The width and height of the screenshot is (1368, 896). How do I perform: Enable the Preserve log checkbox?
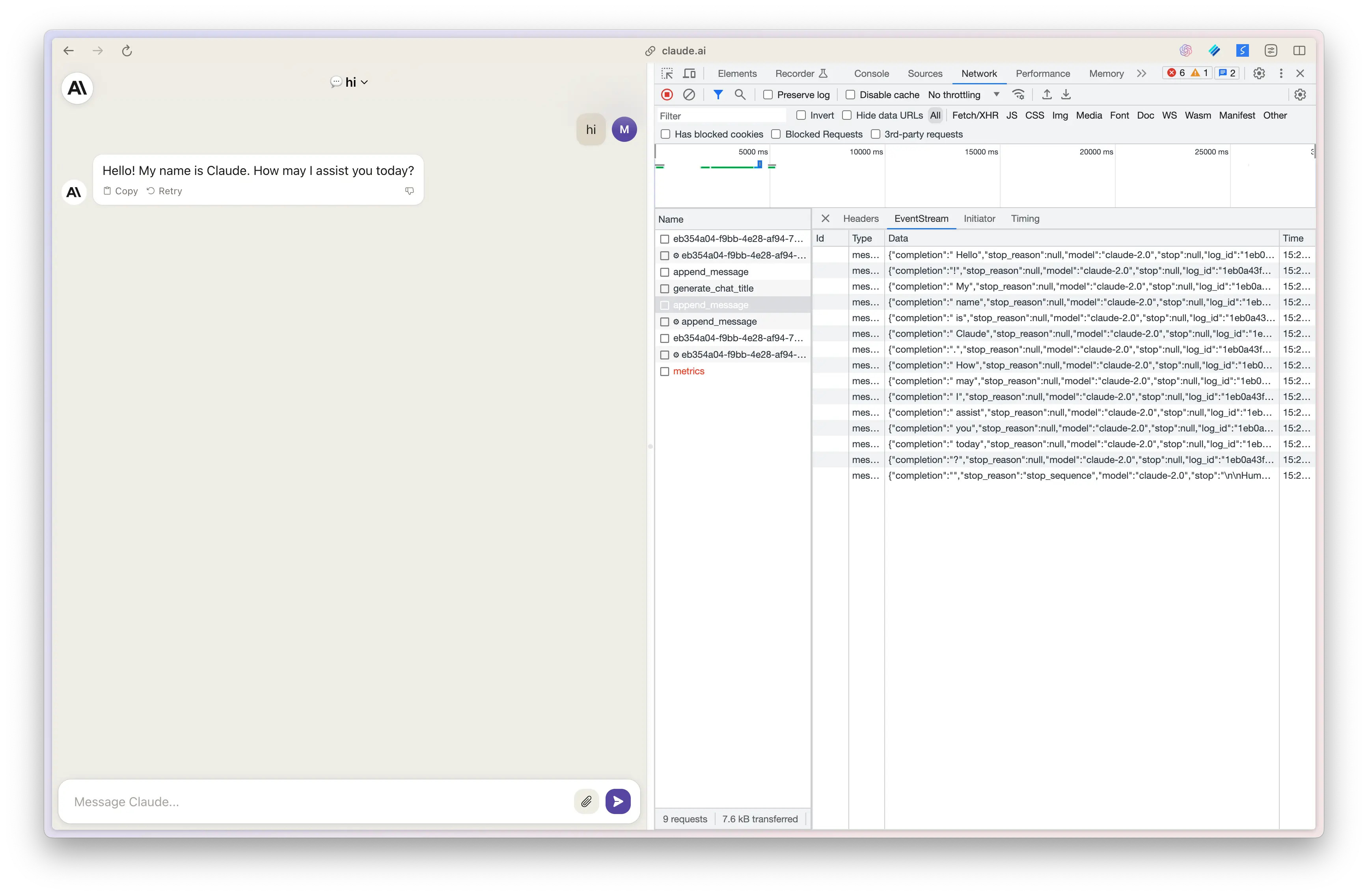pyautogui.click(x=767, y=95)
